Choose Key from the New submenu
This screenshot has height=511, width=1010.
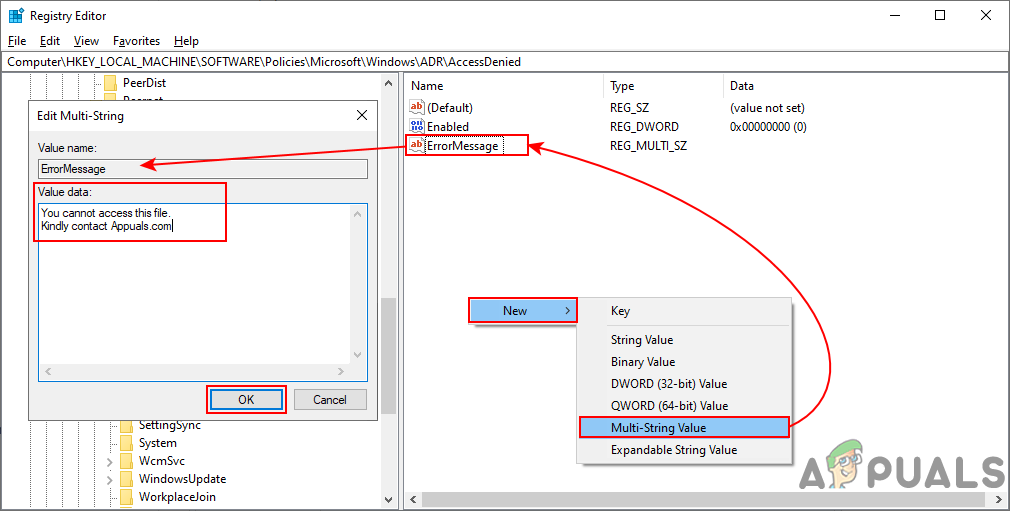(x=683, y=311)
